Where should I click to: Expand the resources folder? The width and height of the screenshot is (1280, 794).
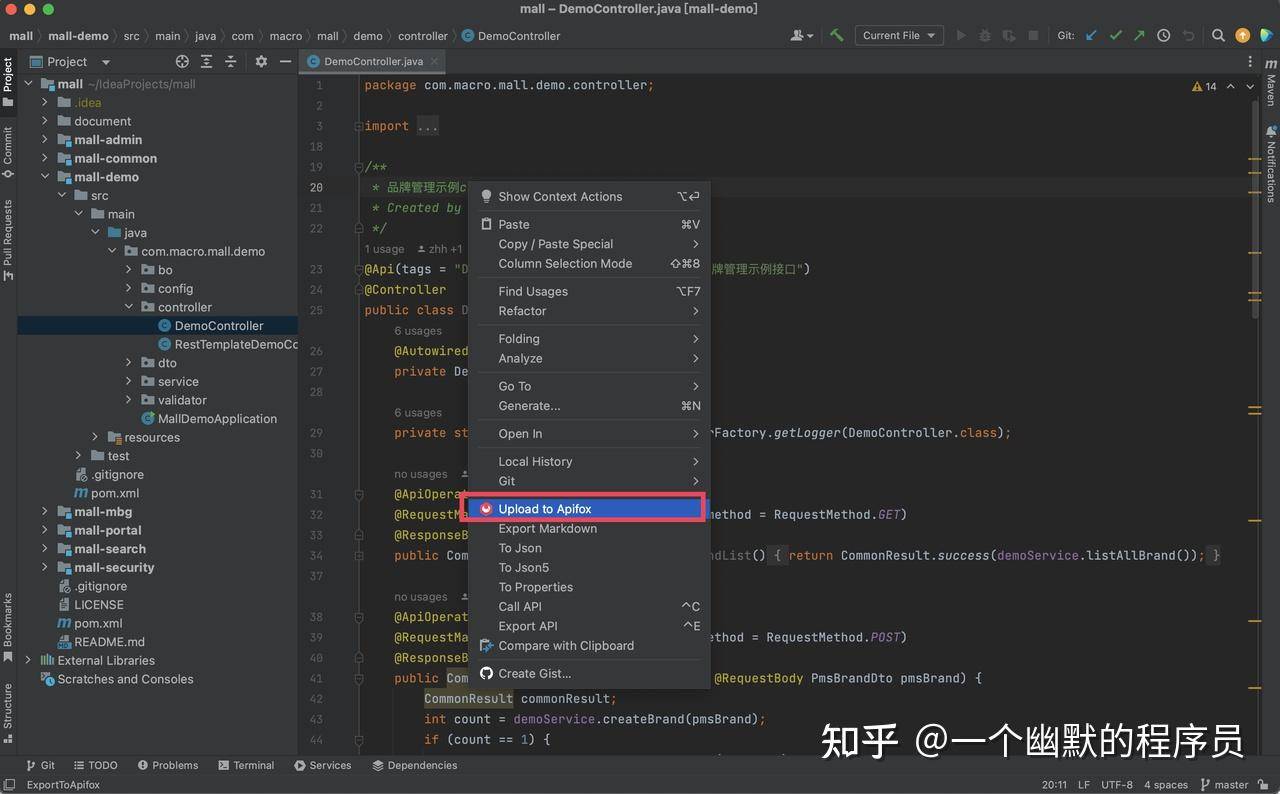(95, 437)
